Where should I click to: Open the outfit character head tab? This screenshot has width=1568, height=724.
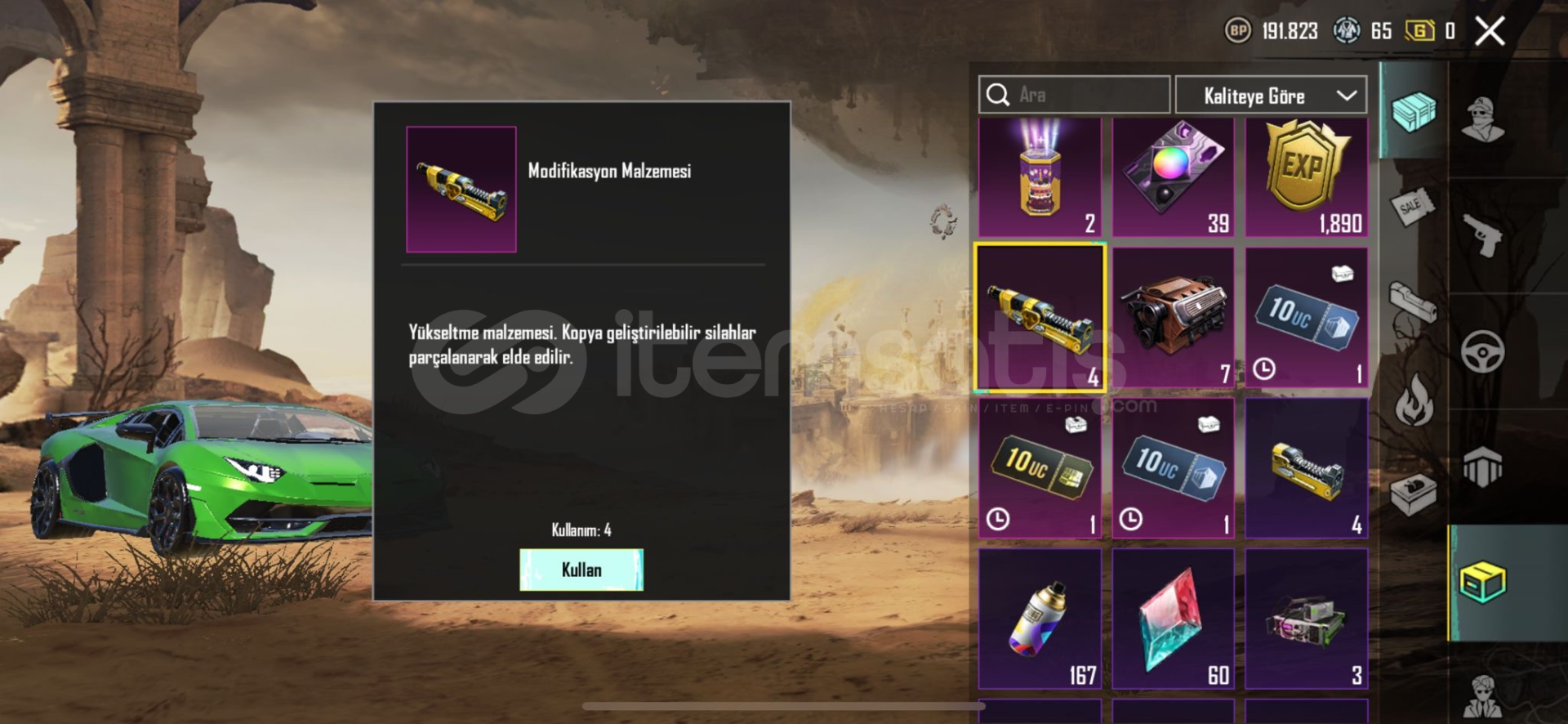pos(1483,120)
